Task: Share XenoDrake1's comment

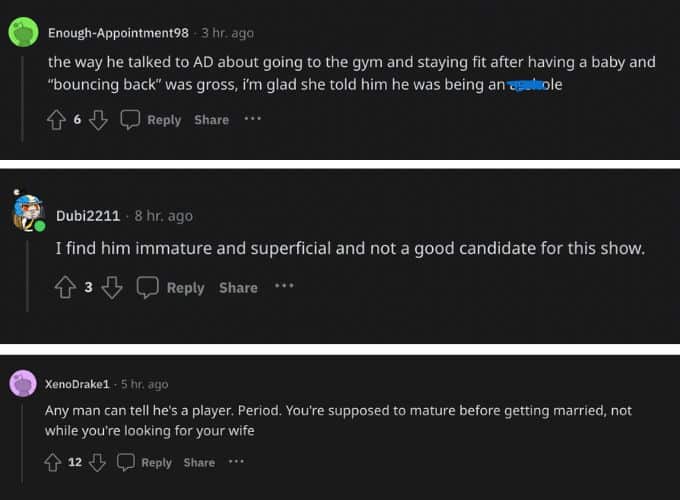Action: point(199,462)
